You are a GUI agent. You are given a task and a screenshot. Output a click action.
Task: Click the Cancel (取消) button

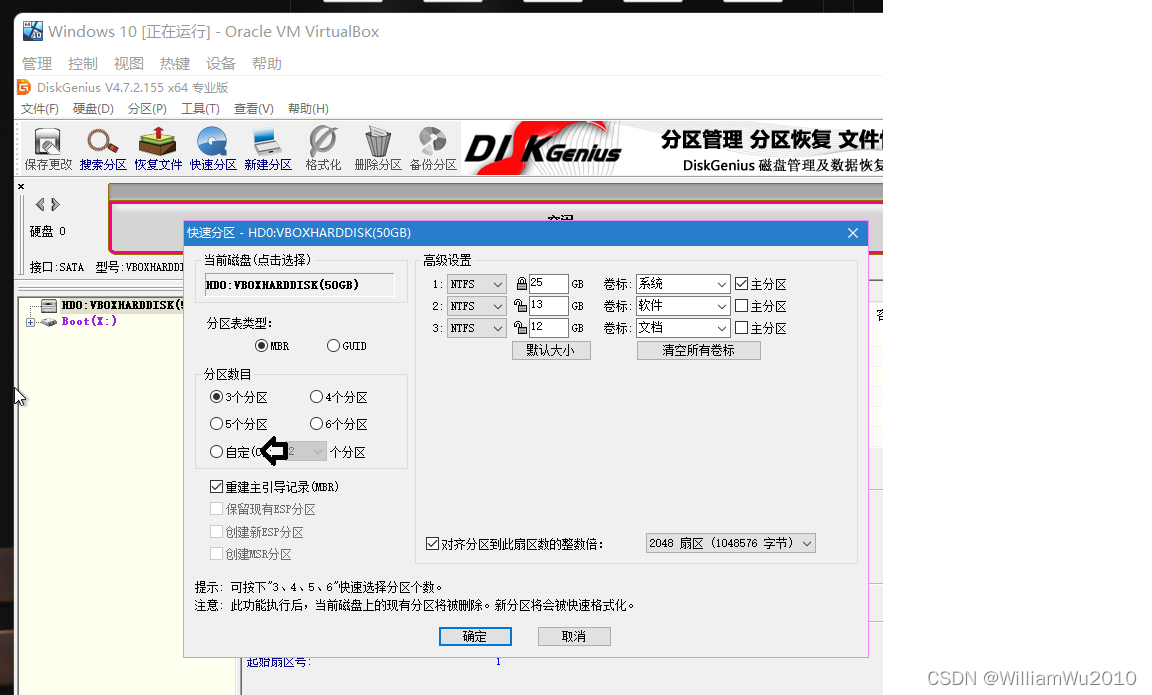[574, 636]
